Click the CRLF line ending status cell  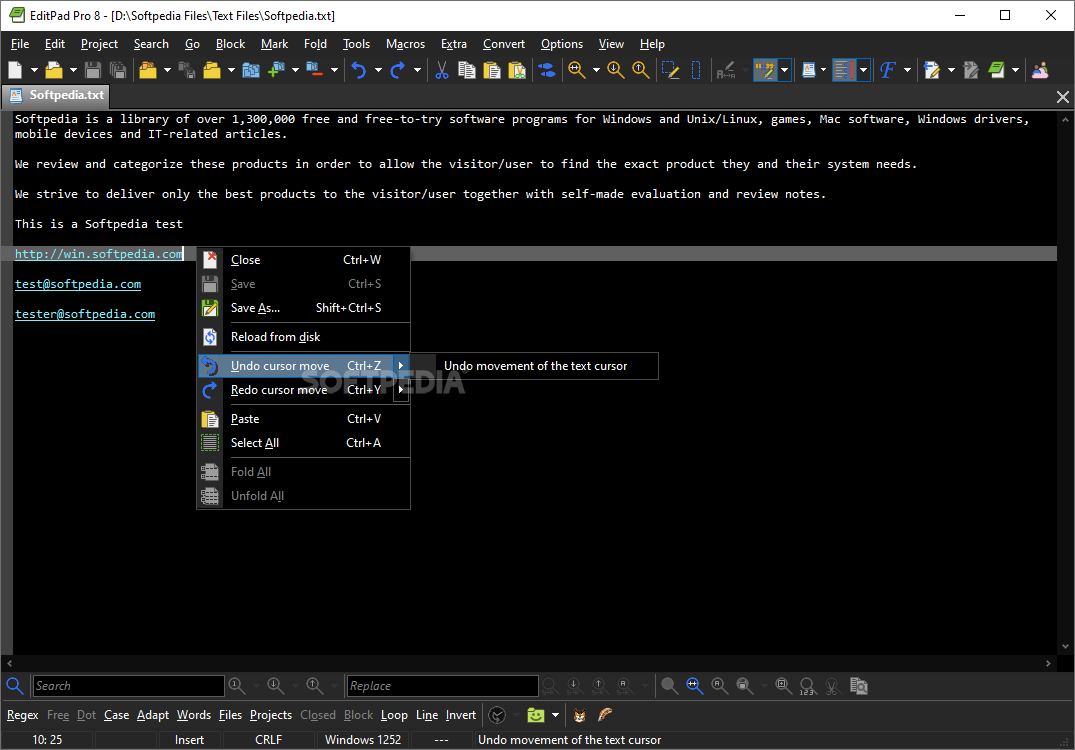point(269,740)
